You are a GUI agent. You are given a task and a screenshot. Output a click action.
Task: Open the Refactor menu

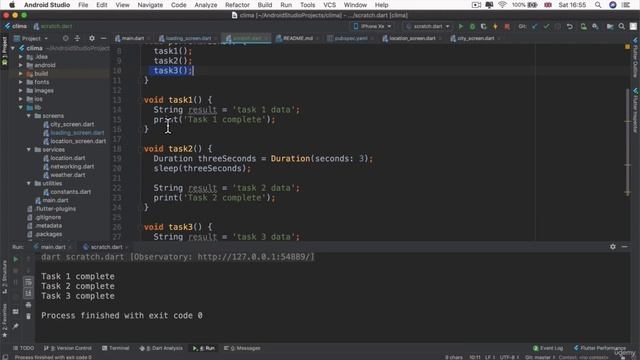click(237, 5)
